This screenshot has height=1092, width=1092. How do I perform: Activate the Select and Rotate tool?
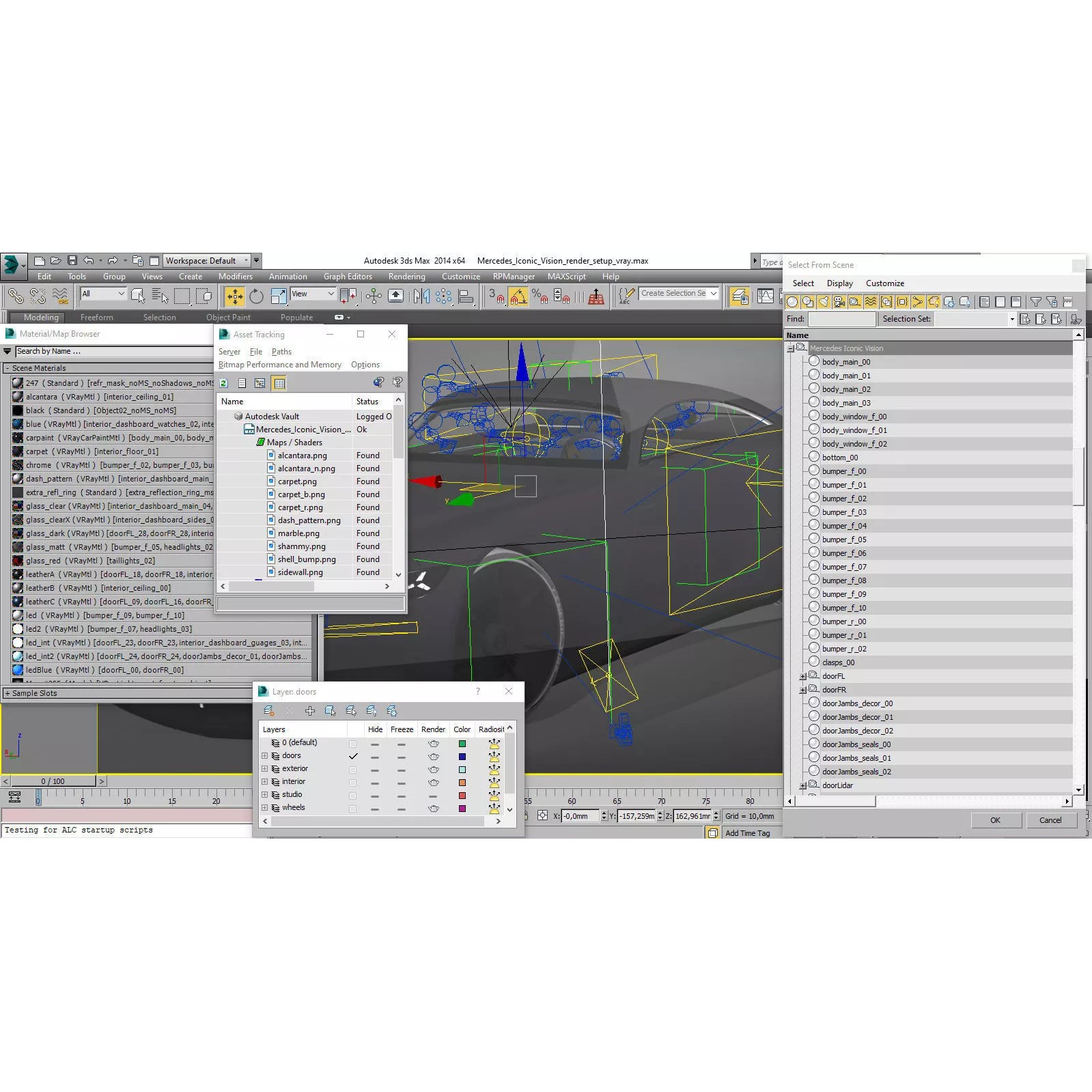(256, 296)
